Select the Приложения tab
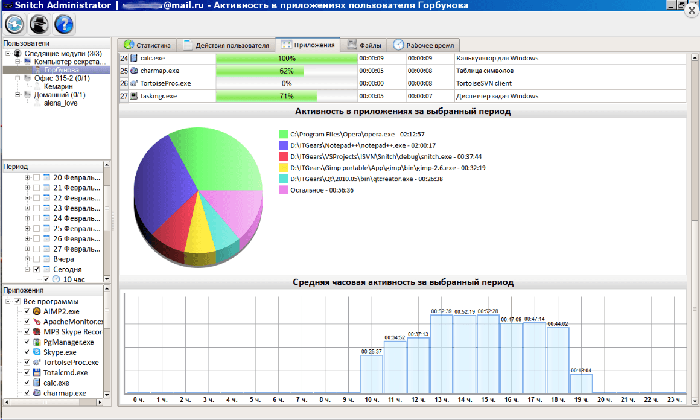 308,45
